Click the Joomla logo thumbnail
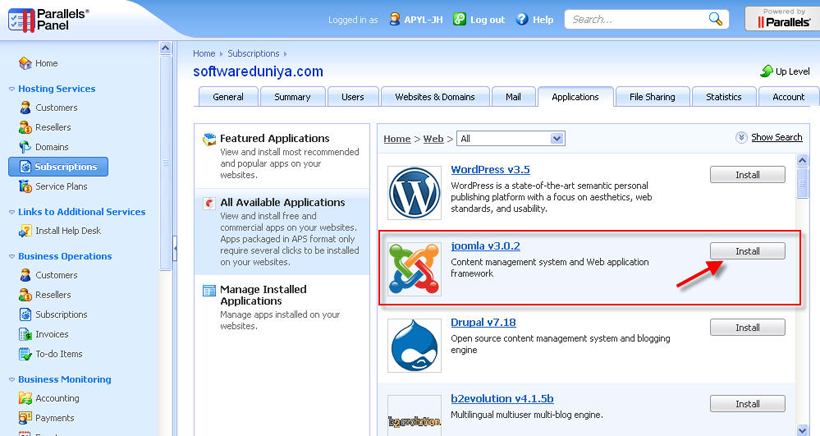Viewport: 820px width, 436px height. pyautogui.click(x=414, y=269)
